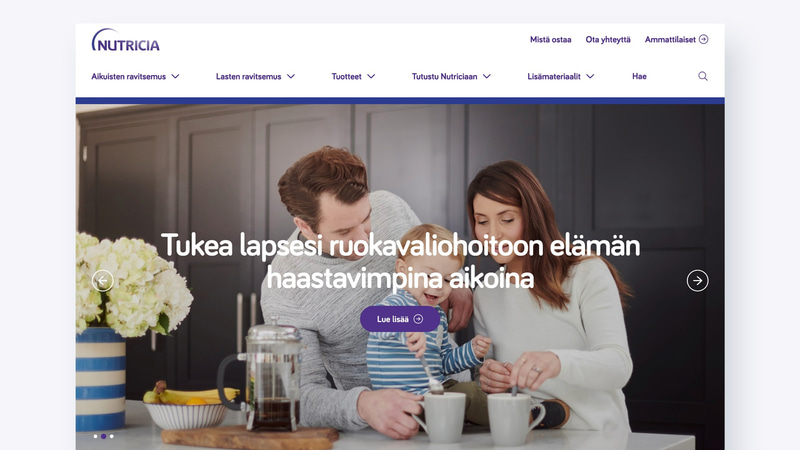Expand the Lisämateriaalit dropdown chevron
The image size is (800, 450).
[x=590, y=77]
